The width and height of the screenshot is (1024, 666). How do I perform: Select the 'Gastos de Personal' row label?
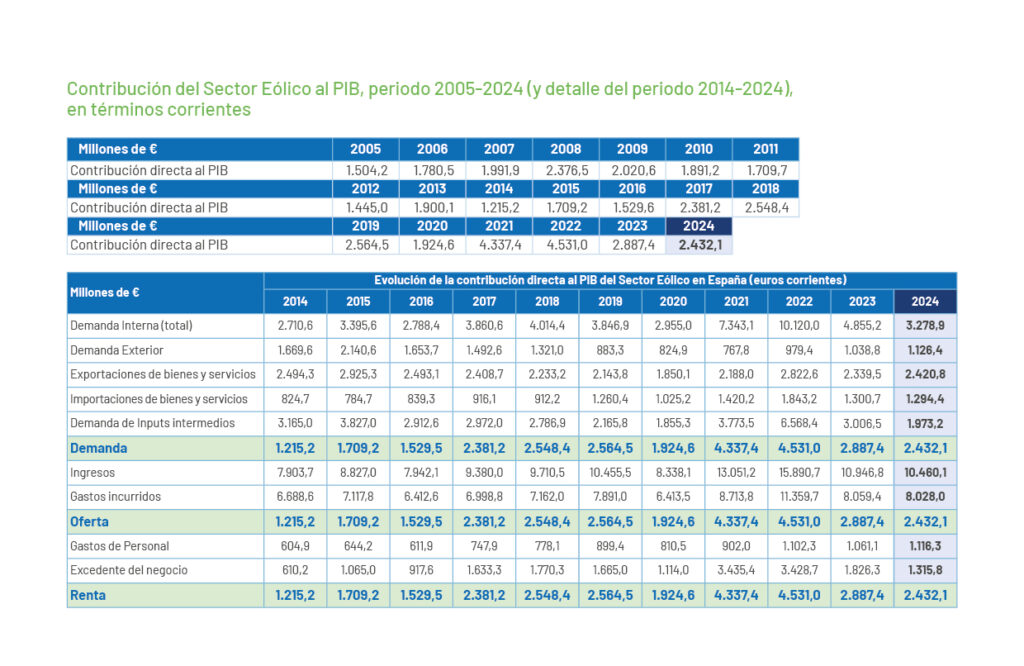119,546
